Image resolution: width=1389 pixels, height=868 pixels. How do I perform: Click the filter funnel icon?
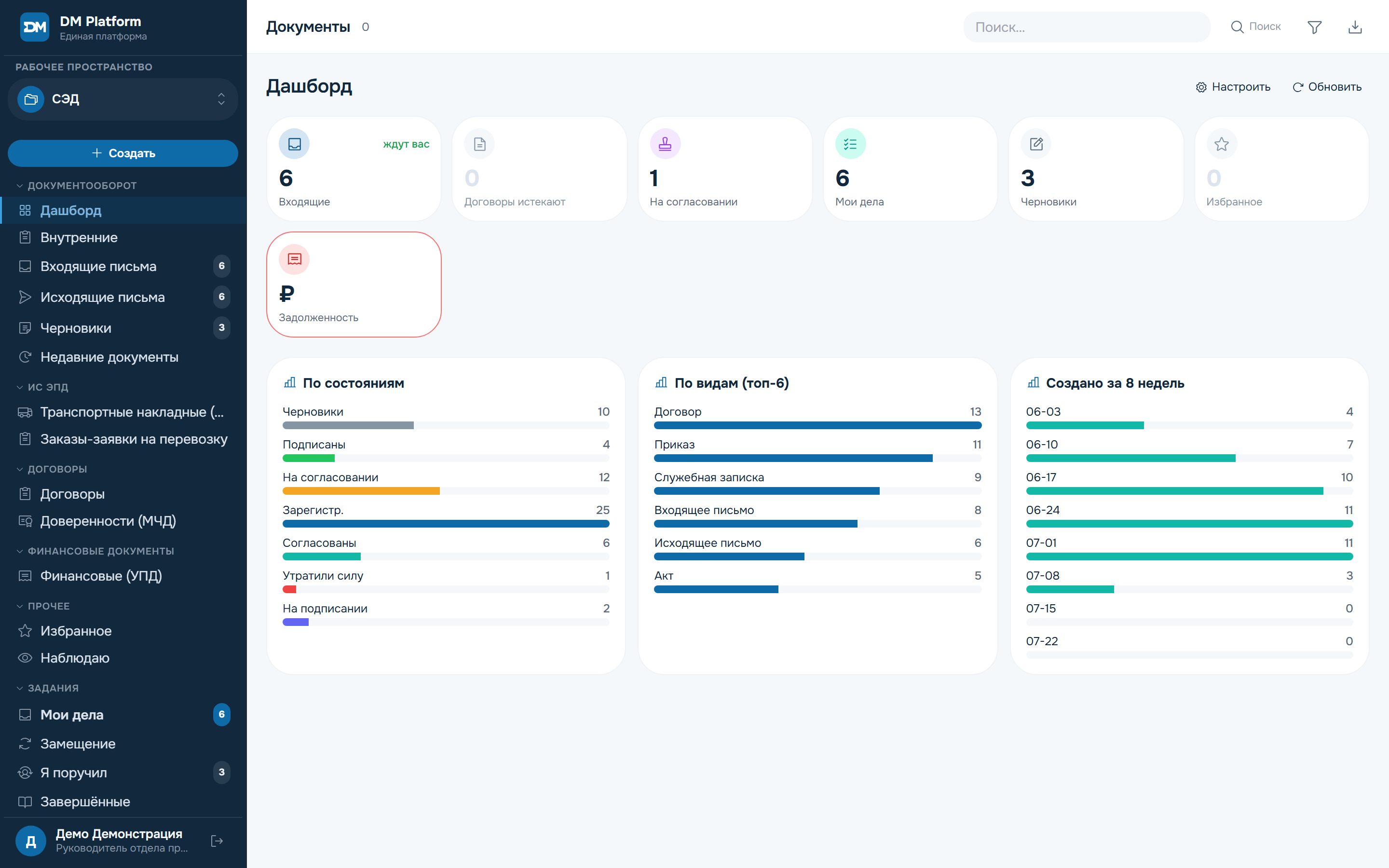click(1314, 27)
